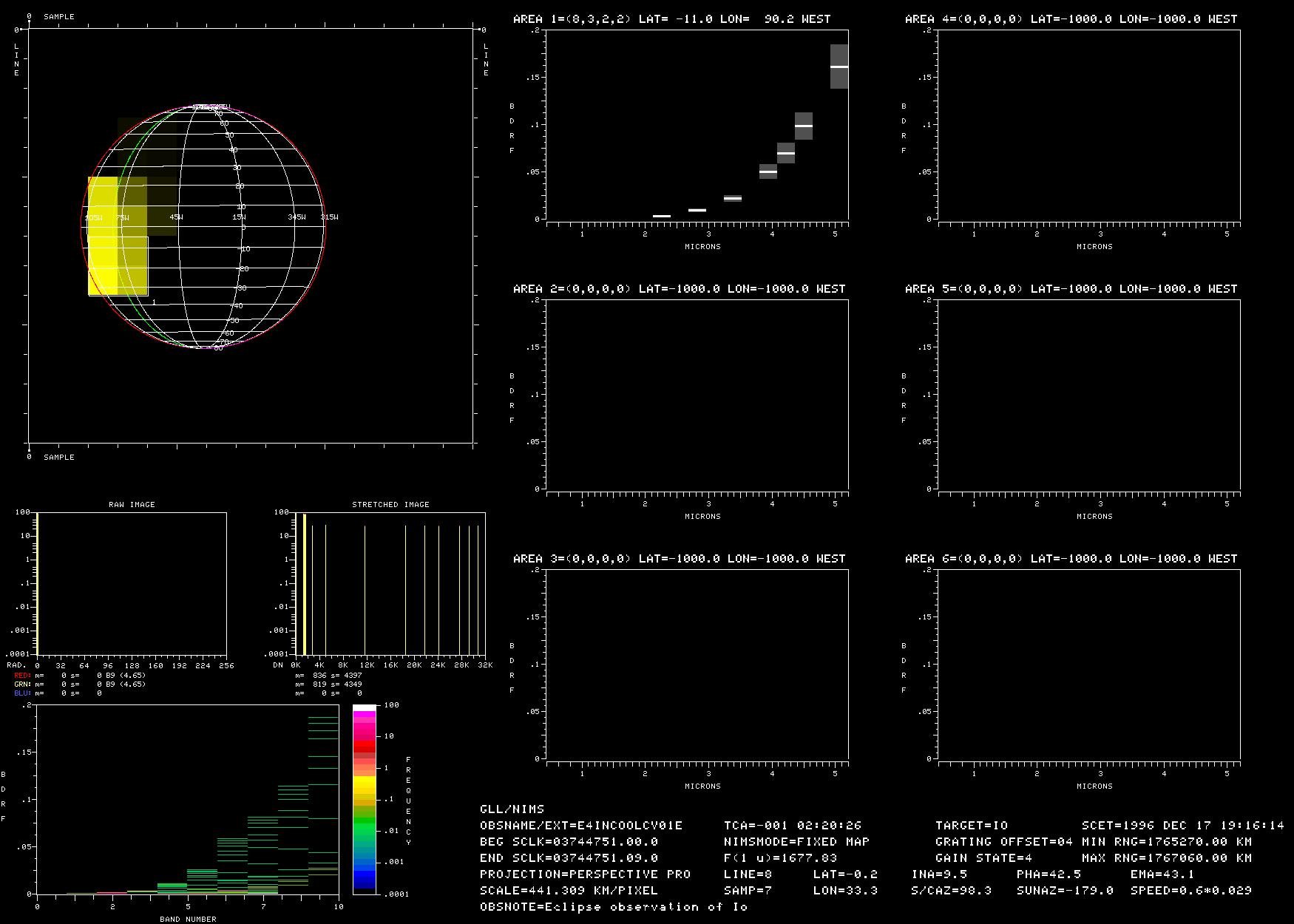Pick the blue band at the color bar bottom
Image resolution: width=1294 pixels, height=924 pixels.
point(364,880)
